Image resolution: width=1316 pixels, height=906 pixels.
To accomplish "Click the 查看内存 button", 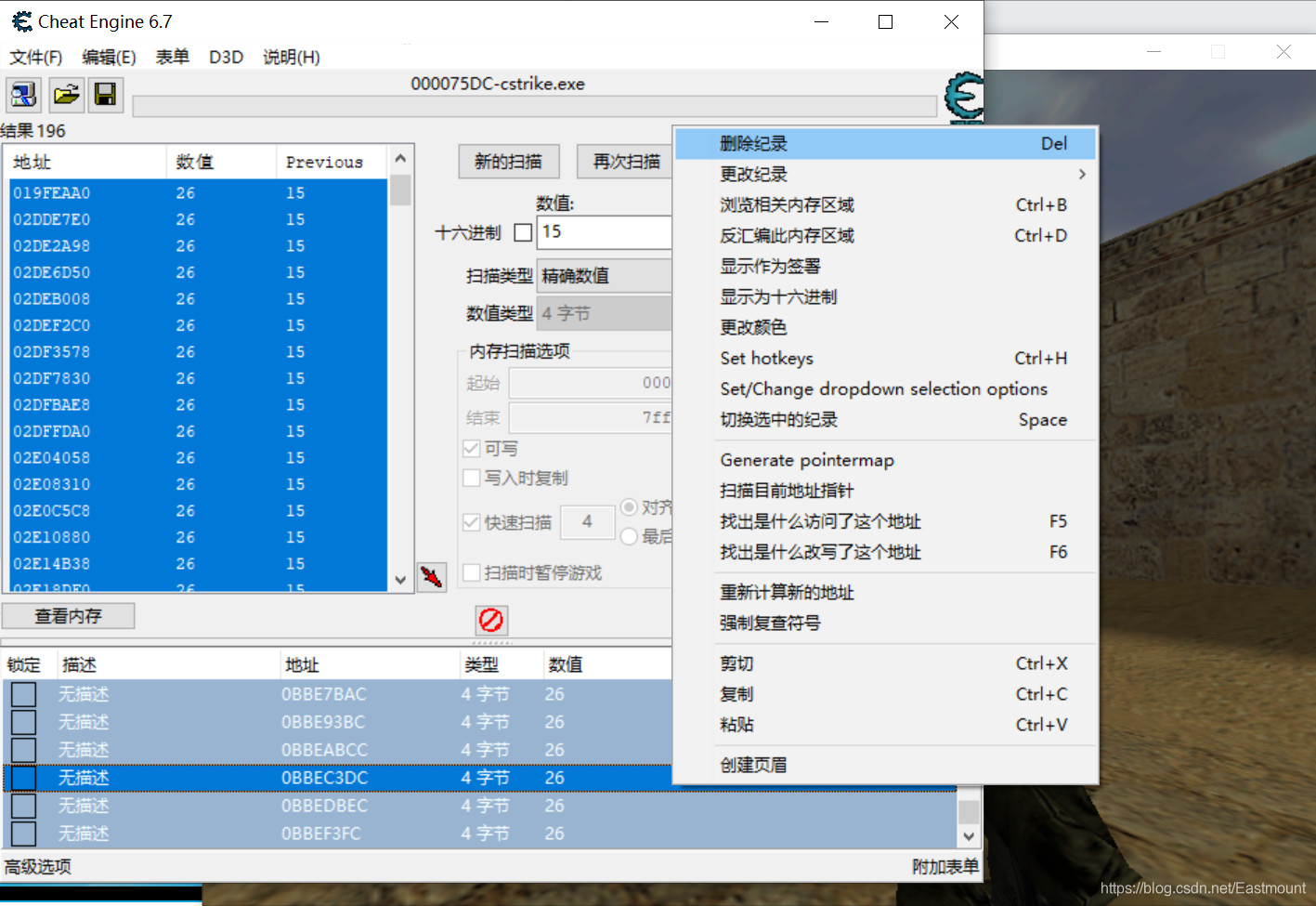I will [69, 616].
